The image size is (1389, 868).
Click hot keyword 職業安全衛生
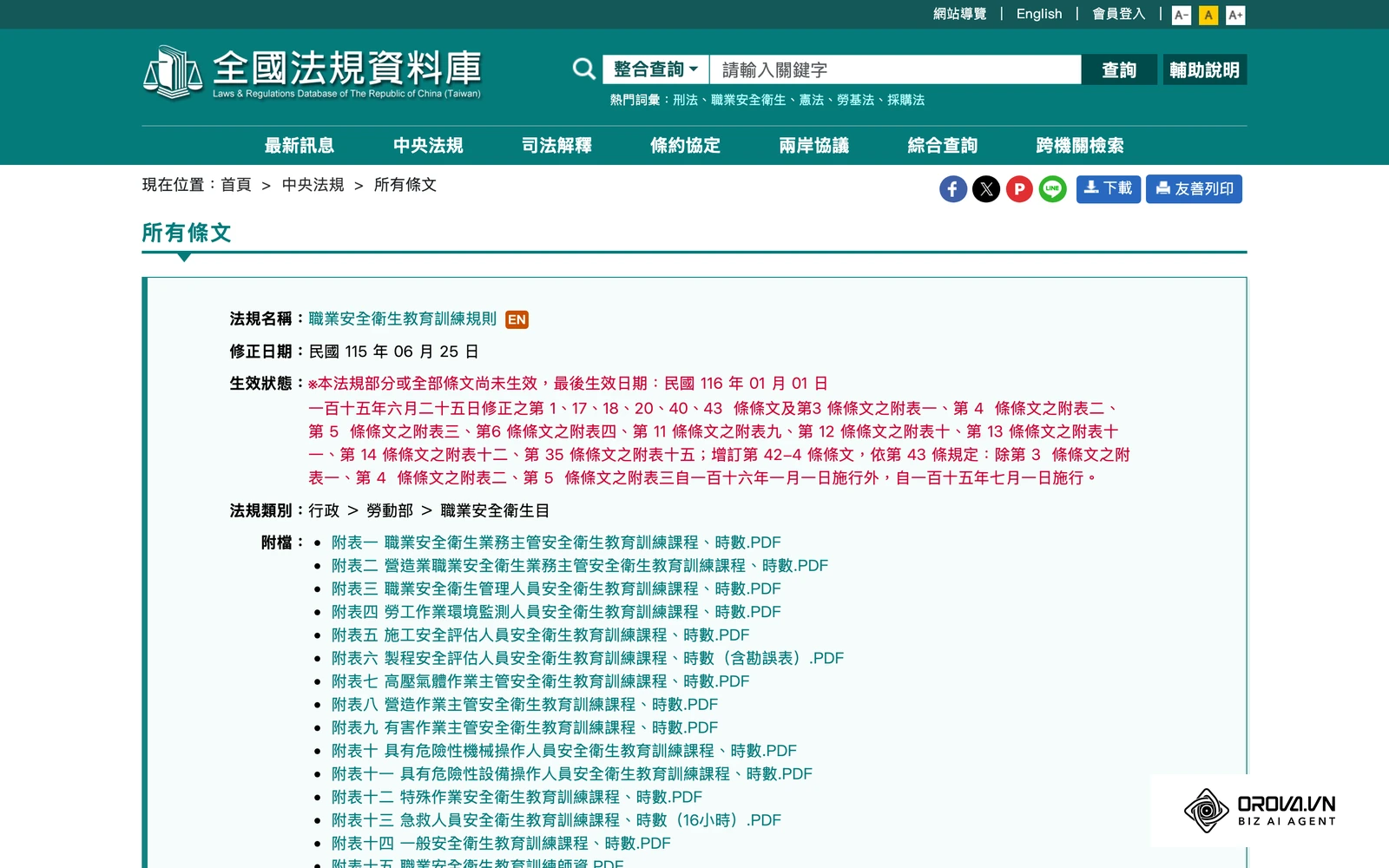(748, 100)
